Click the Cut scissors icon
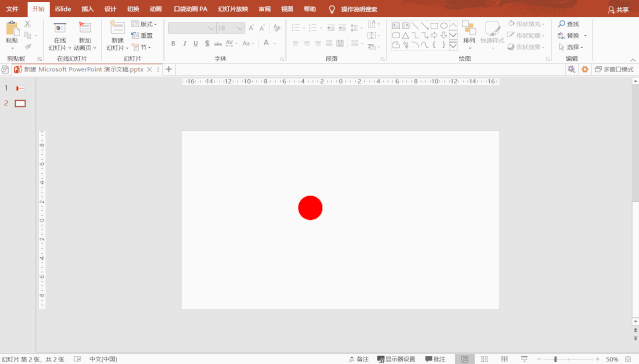The height and width of the screenshot is (364, 639). (x=27, y=24)
